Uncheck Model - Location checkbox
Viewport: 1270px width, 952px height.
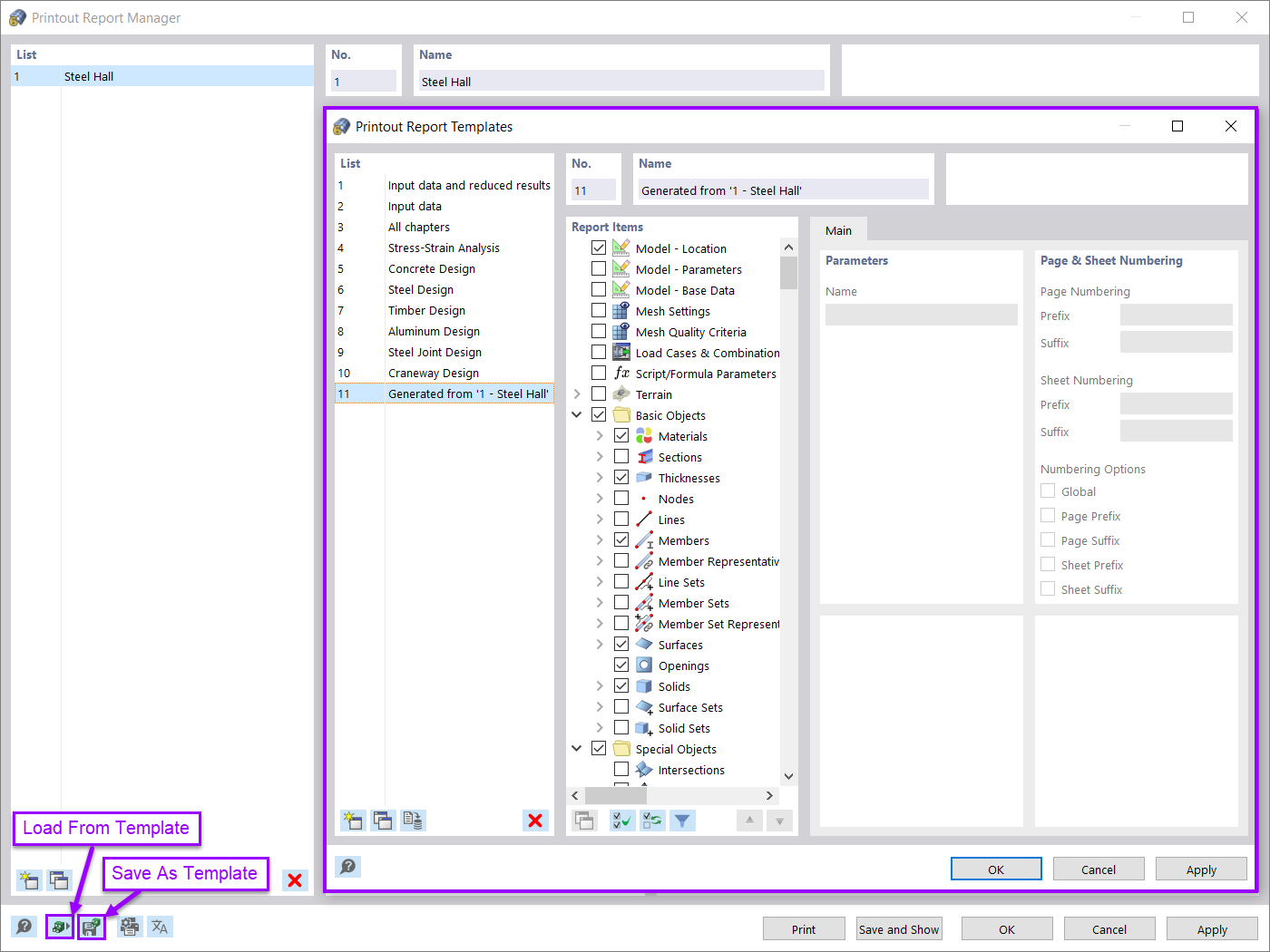[x=599, y=248]
